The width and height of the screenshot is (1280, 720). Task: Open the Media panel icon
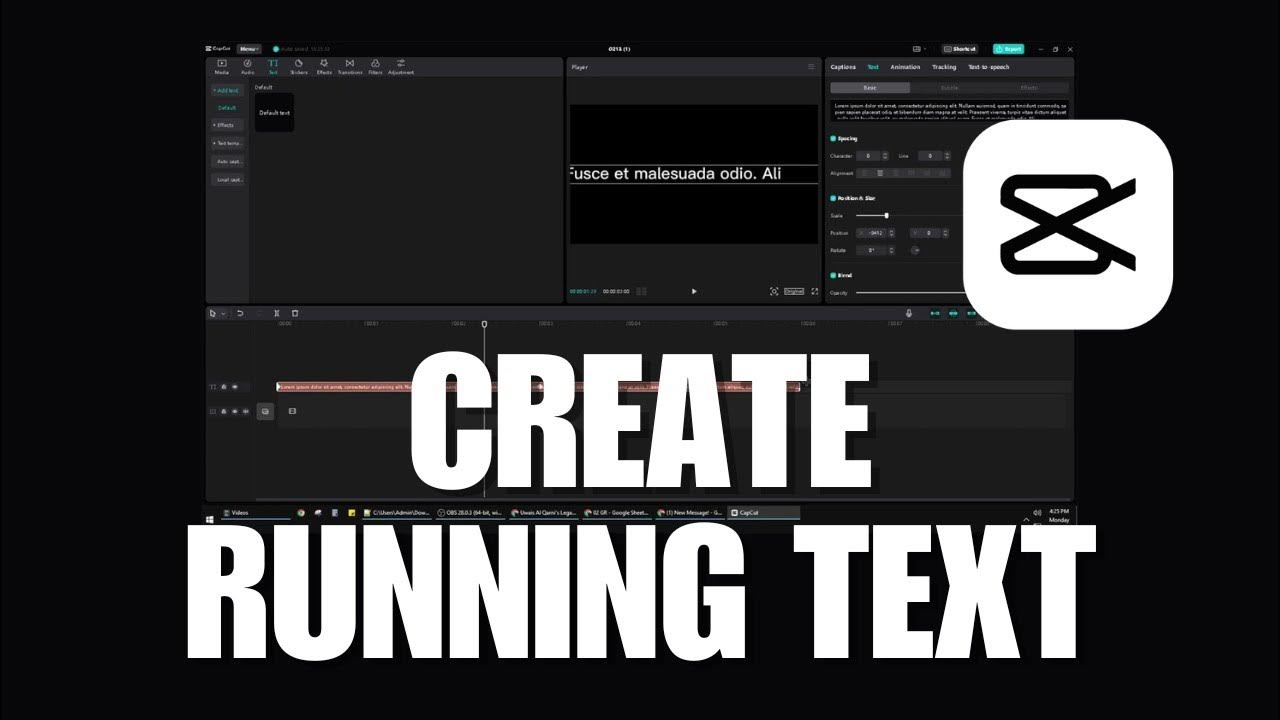(x=222, y=67)
